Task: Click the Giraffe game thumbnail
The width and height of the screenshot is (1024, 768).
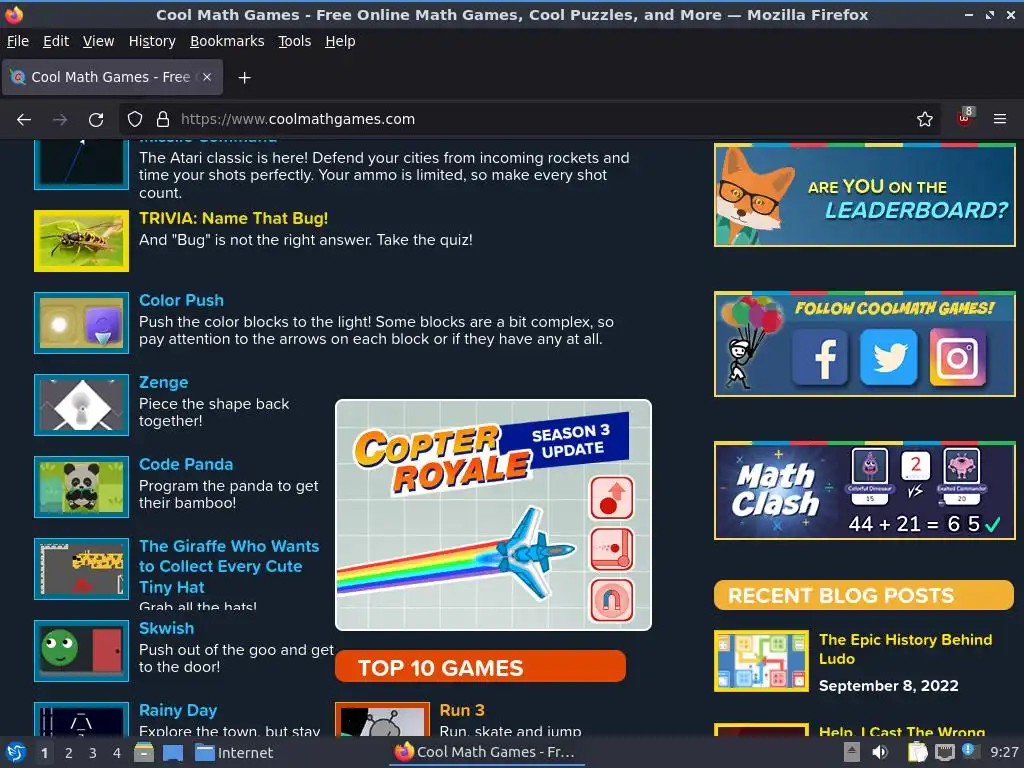Action: point(82,569)
